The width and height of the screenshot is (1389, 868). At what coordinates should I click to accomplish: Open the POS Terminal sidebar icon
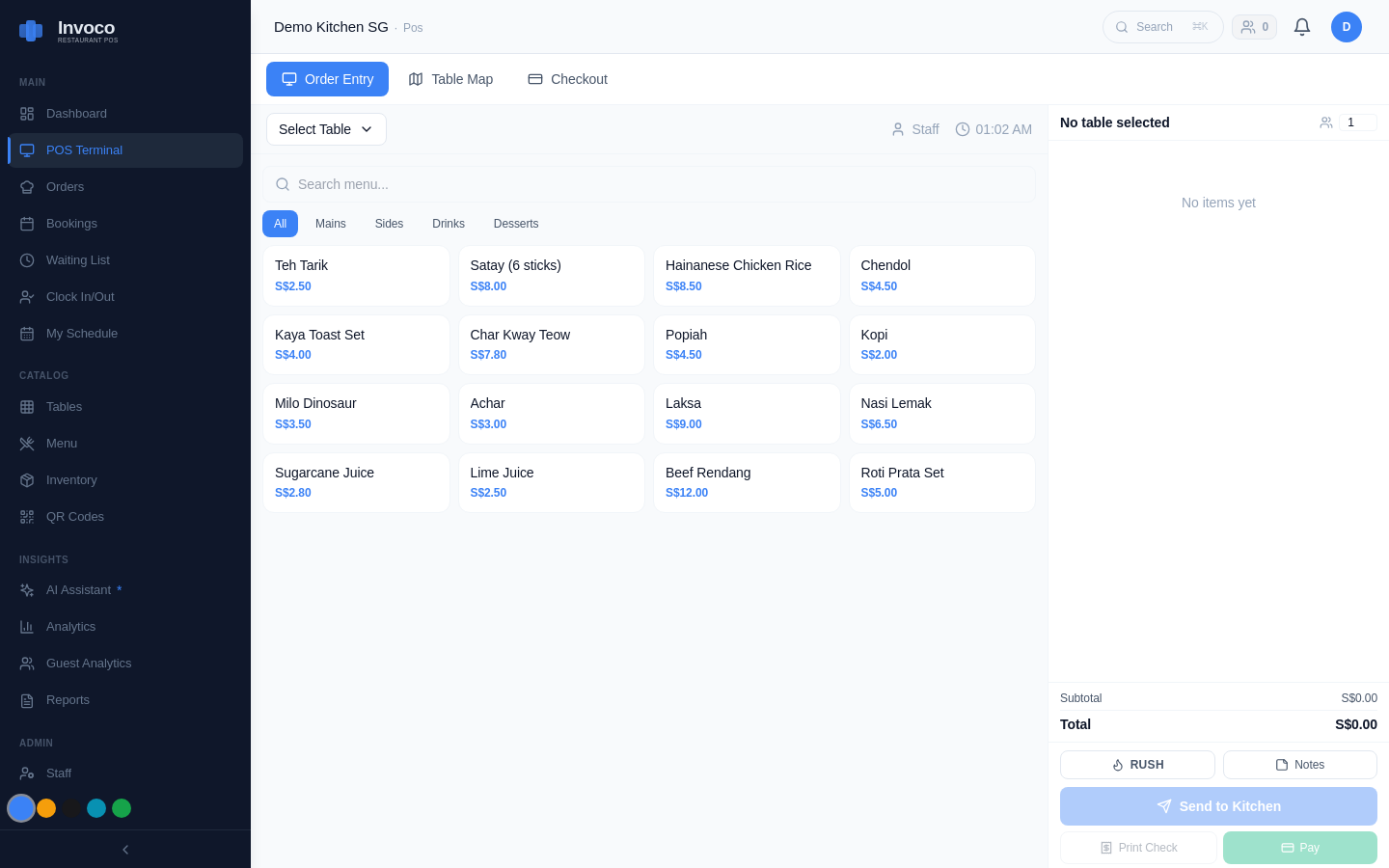[x=29, y=149]
